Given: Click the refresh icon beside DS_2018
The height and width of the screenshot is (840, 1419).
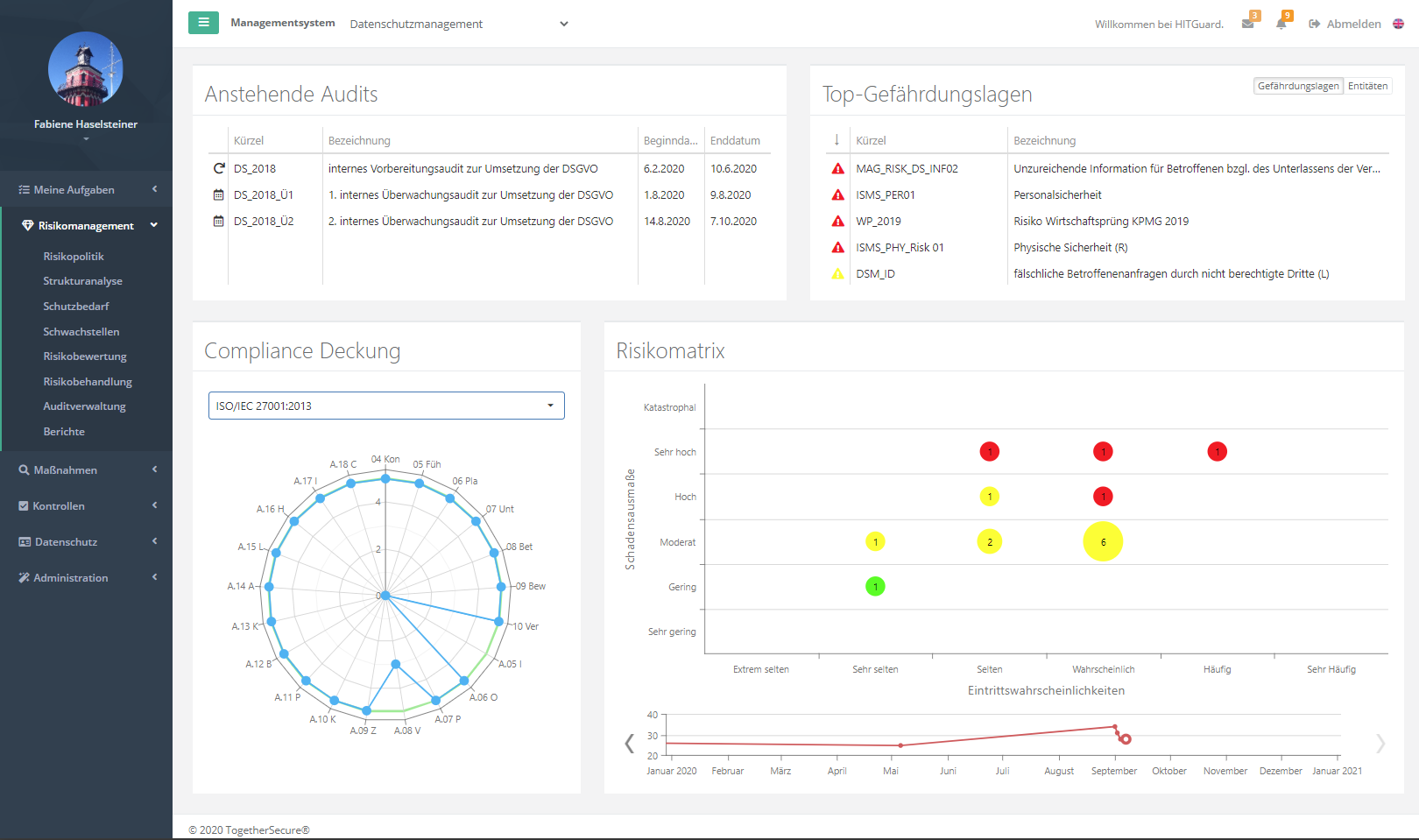Looking at the screenshot, I should click(219, 168).
